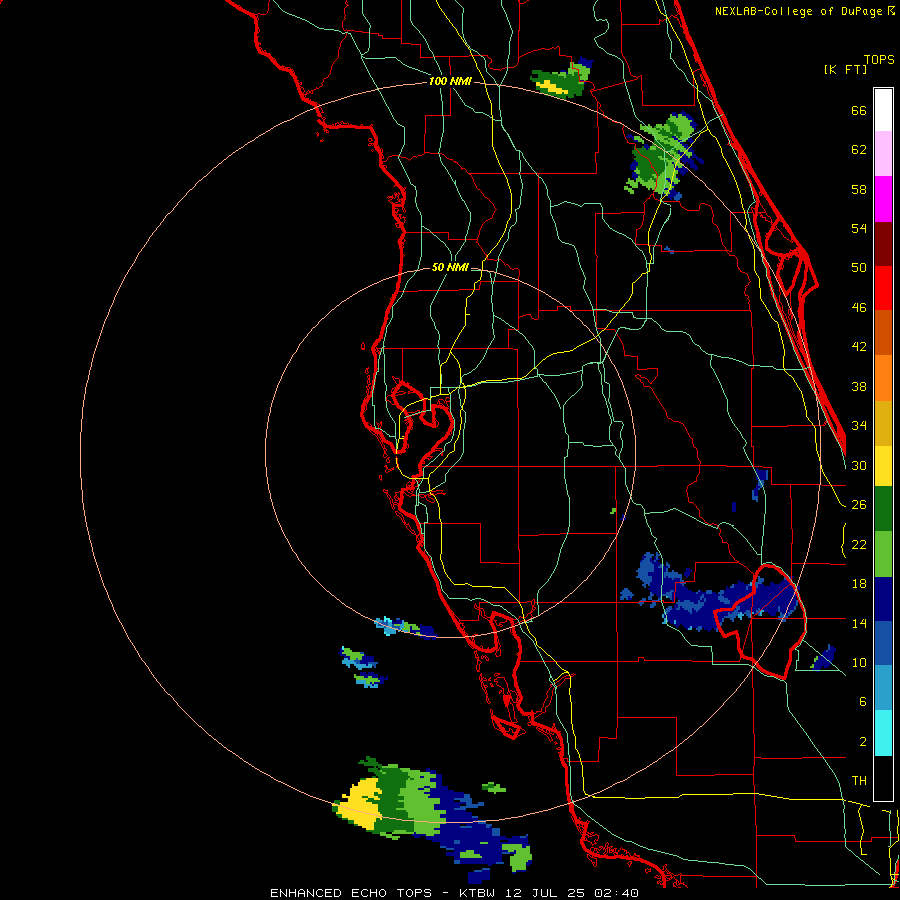The width and height of the screenshot is (900, 900).
Task: Pick the gold legend swatch
Action: 883,423
